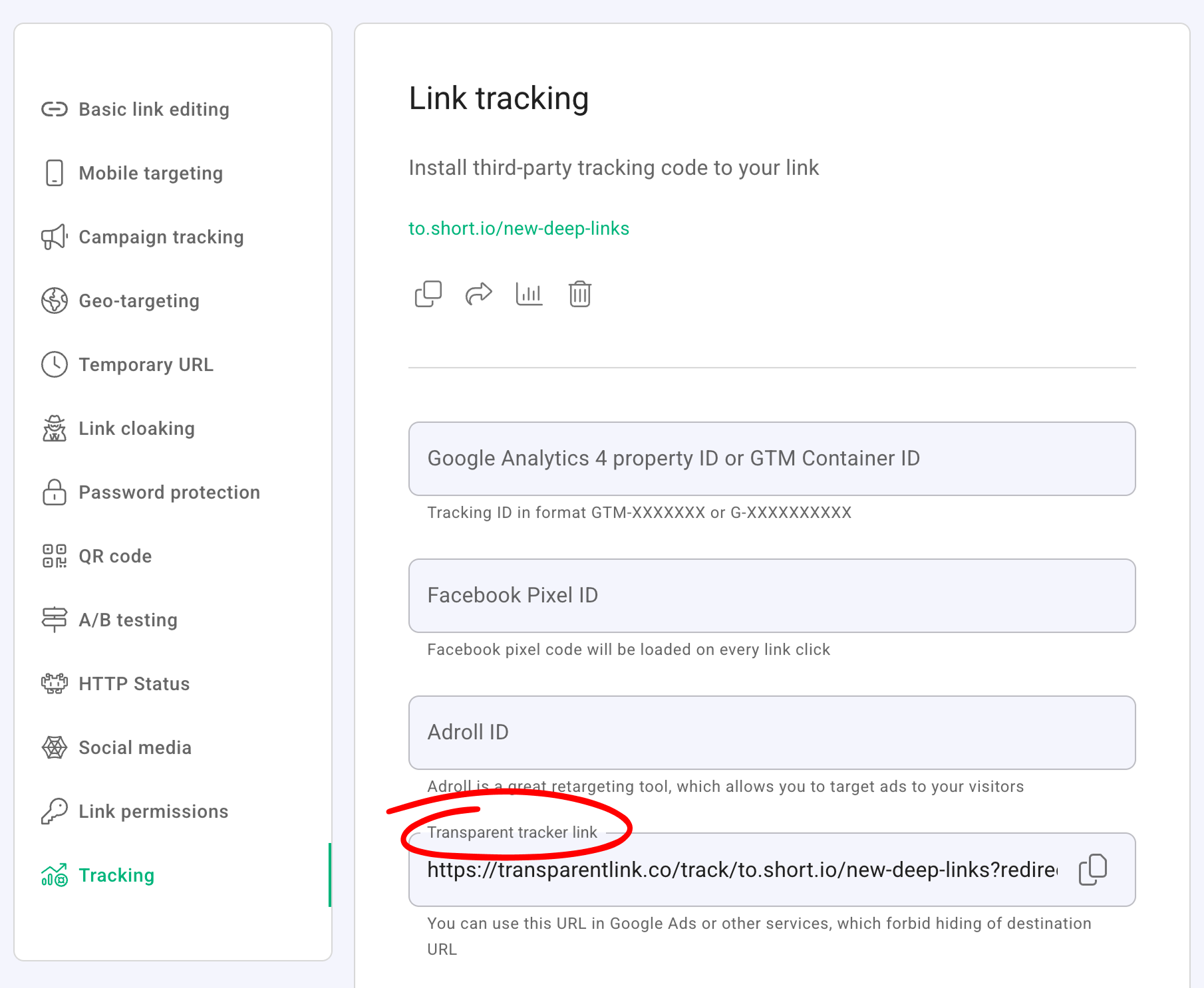This screenshot has width=1204, height=988.
Task: Click into the Adroll ID field
Action: [x=772, y=733]
